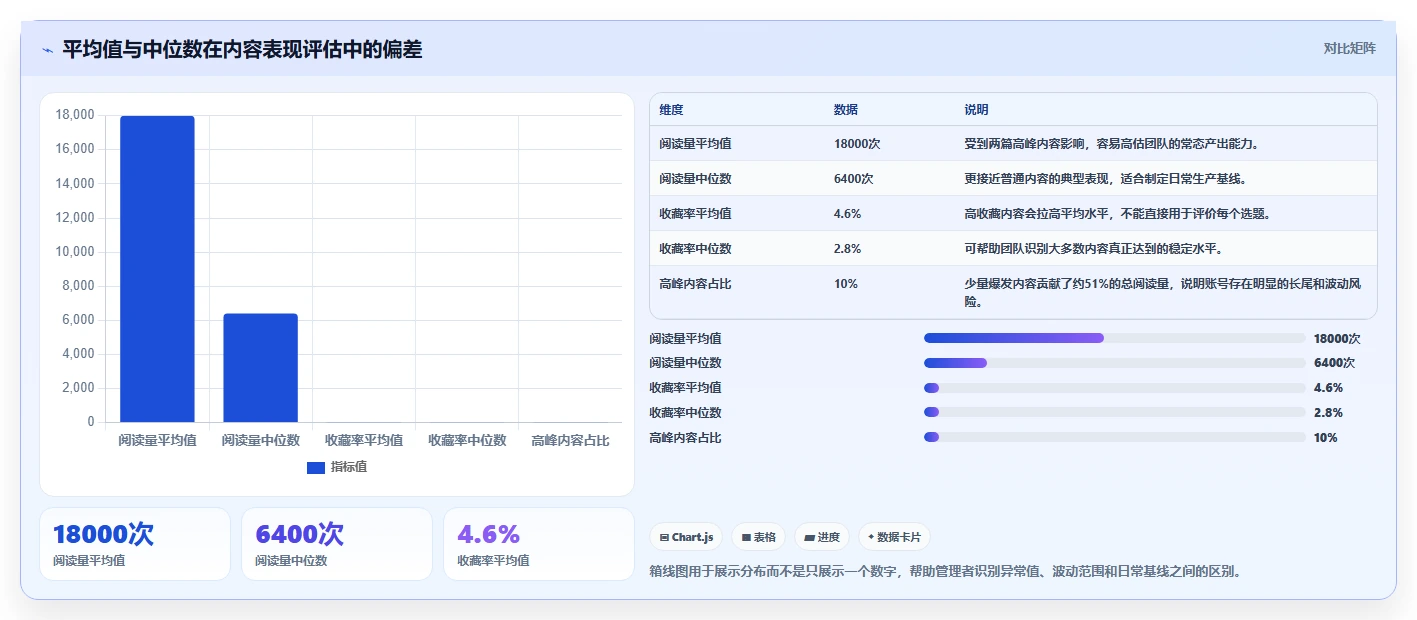
Task: Click the heading 平均值与中位数在内容表现评估中的偏差
Action: click(x=242, y=50)
